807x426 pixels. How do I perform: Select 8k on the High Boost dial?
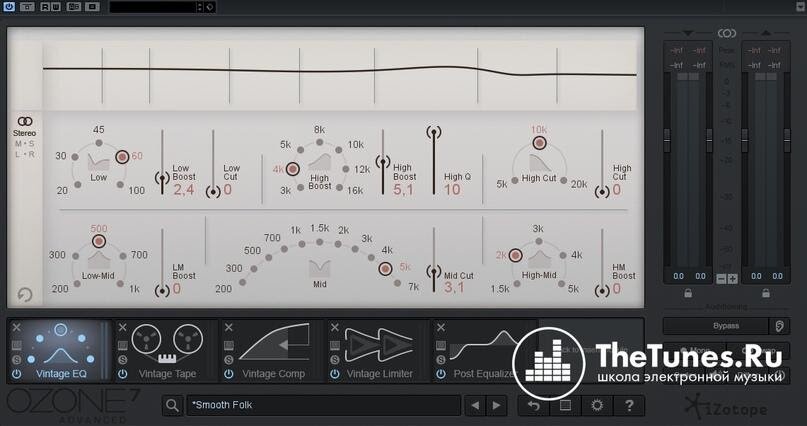point(320,142)
